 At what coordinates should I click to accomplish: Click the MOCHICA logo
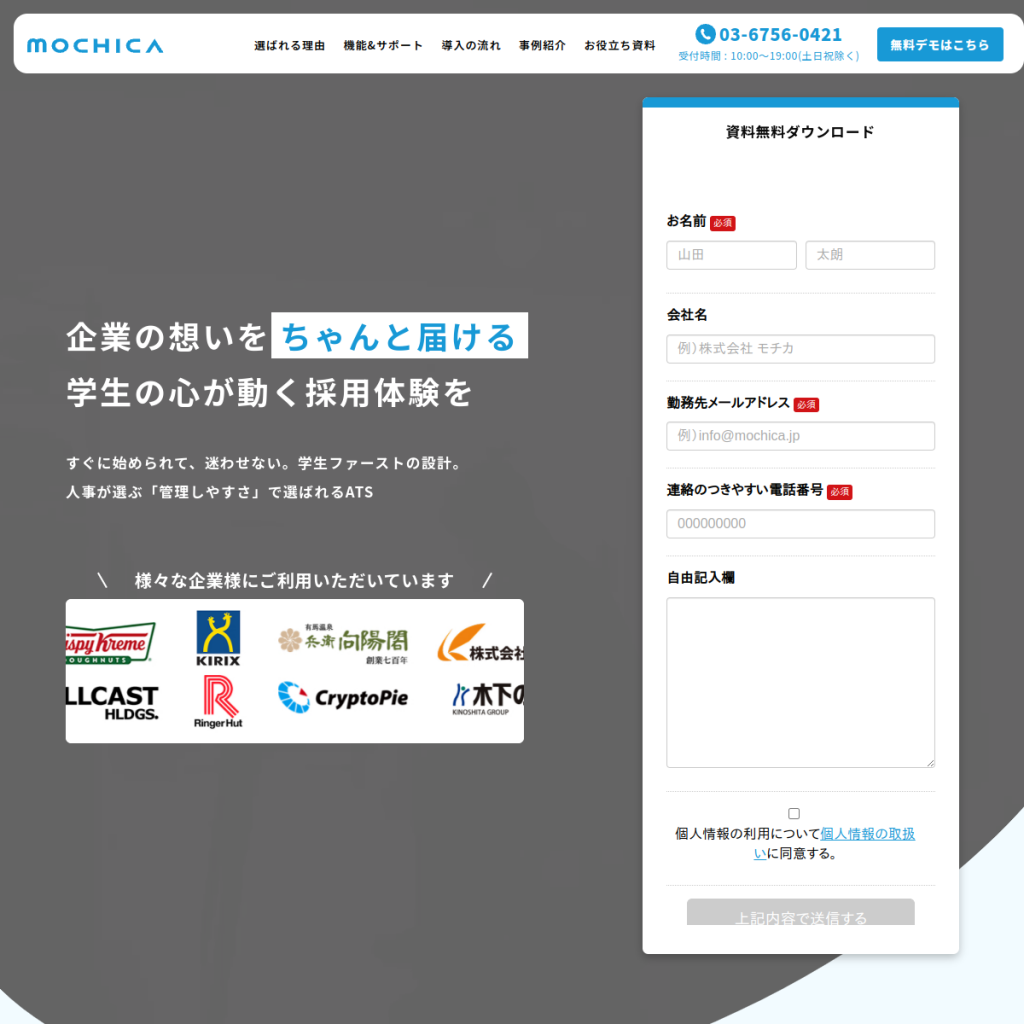click(x=95, y=46)
